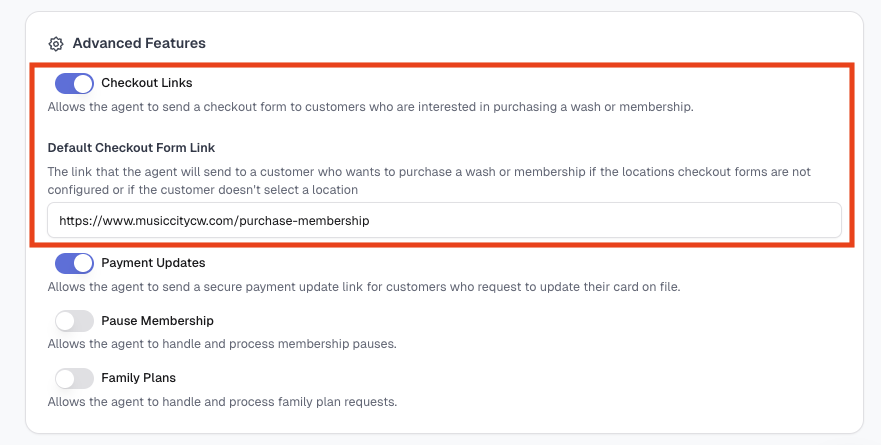Viewport: 881px width, 445px height.
Task: Click the default link fallback explanation paragraph
Action: click(x=429, y=181)
